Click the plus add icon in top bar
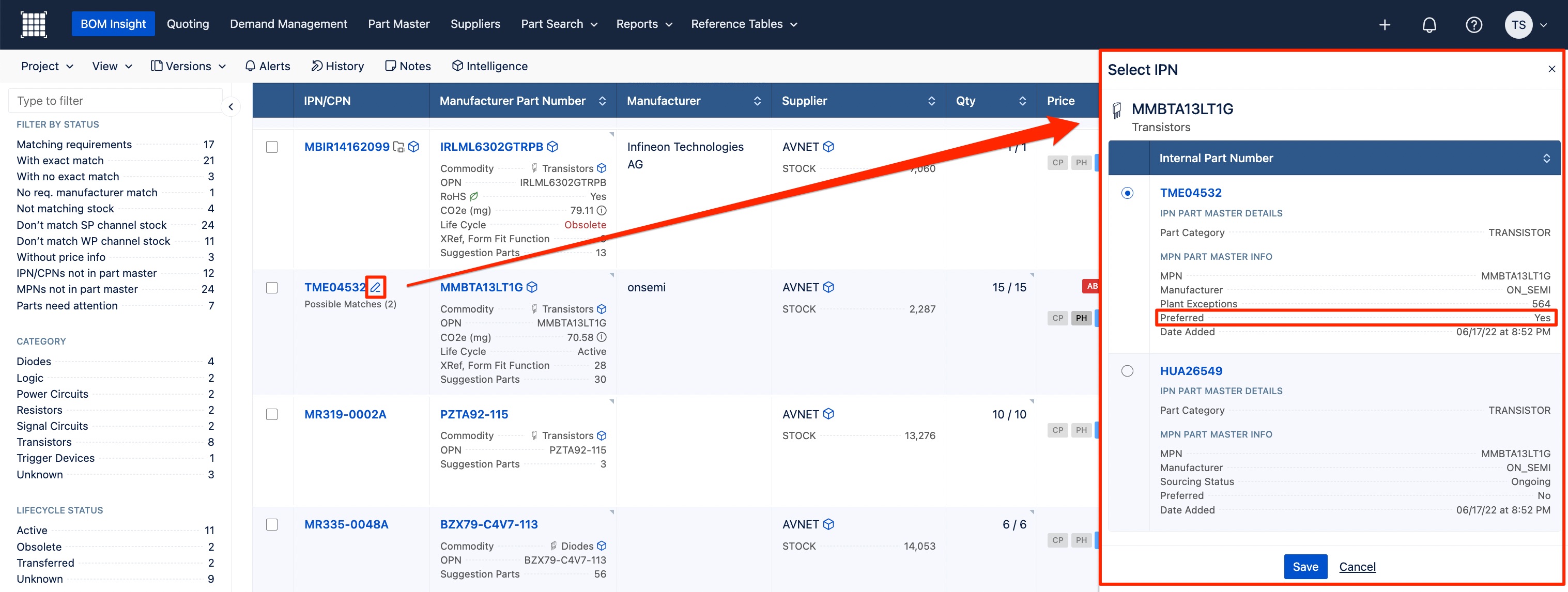The width and height of the screenshot is (1568, 592). tap(1384, 25)
